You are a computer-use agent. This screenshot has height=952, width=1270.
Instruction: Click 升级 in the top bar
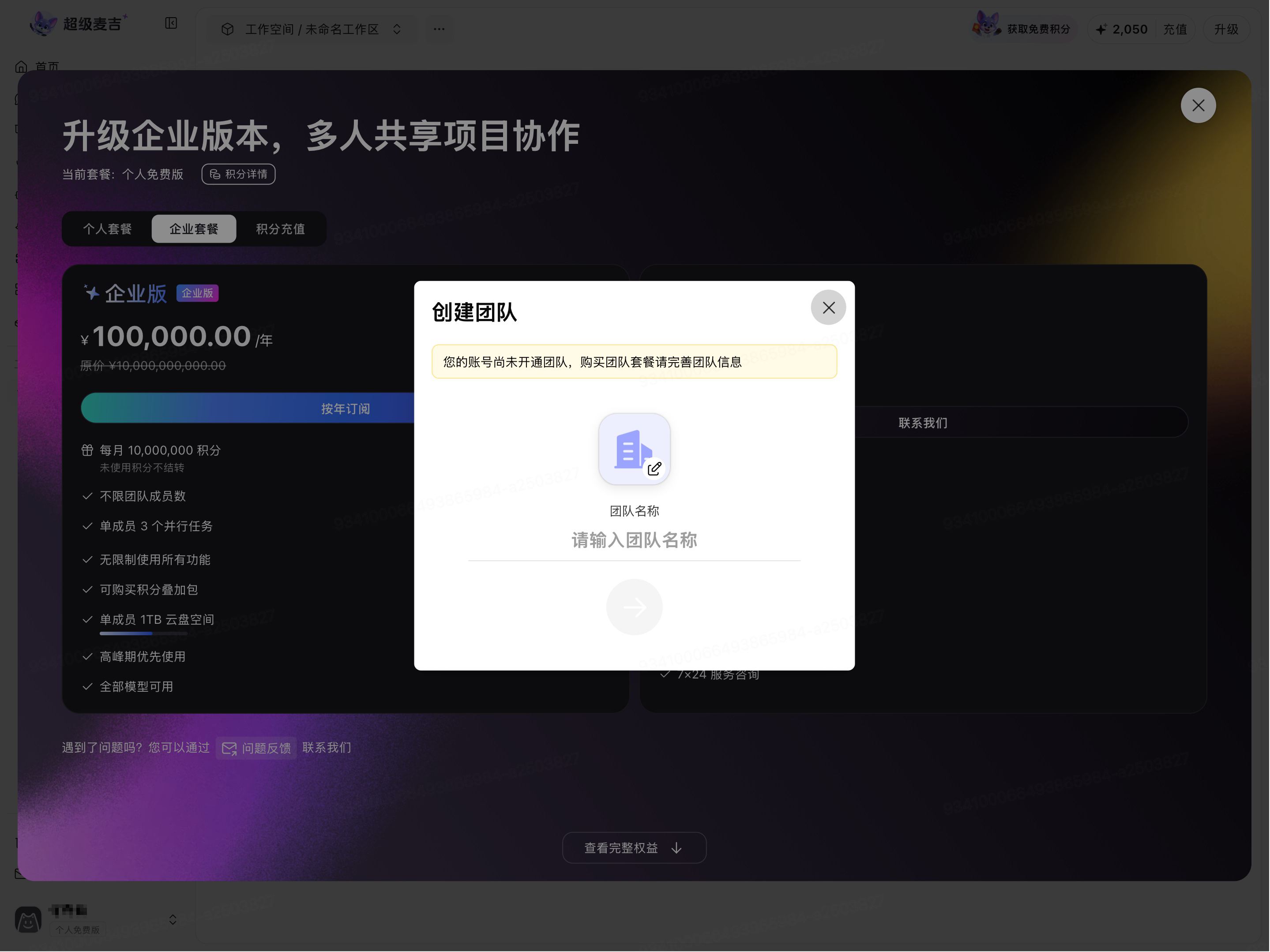point(1226,29)
